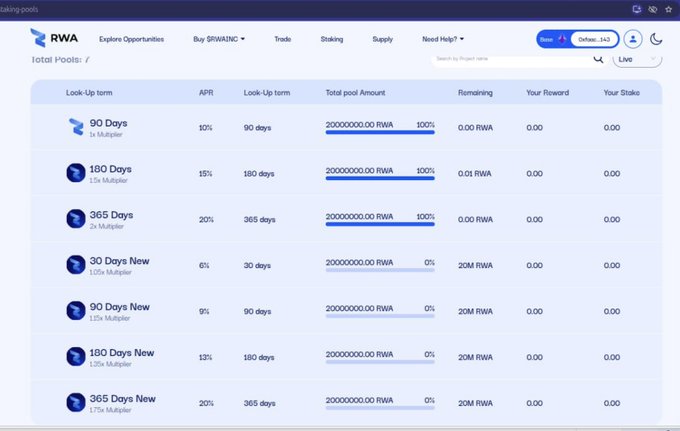Viewport: 680px width, 431px height.
Task: Bookmark the page with the star icon
Action: pyautogui.click(x=668, y=9)
